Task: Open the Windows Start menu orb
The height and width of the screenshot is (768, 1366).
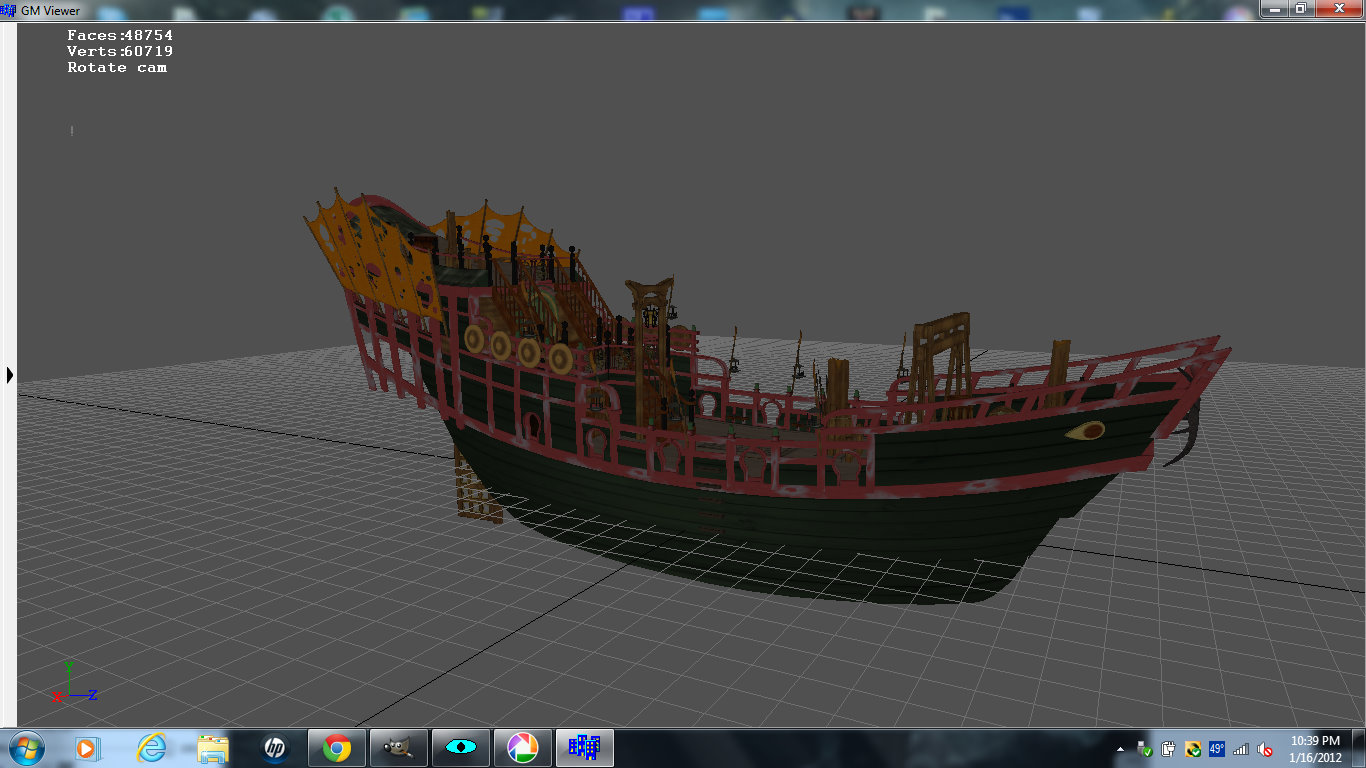Action: 26,747
